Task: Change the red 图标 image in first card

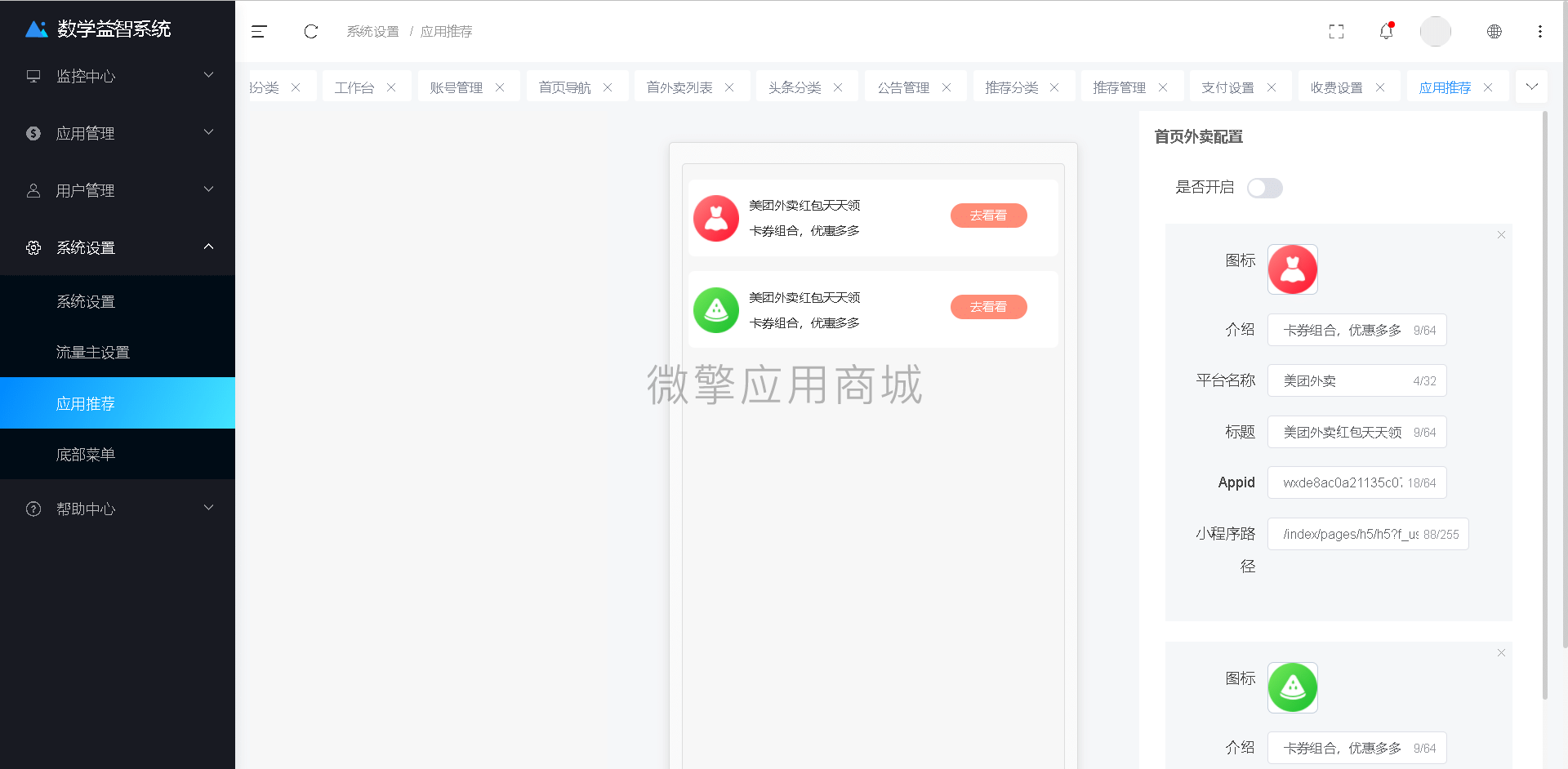Action: point(1293,269)
